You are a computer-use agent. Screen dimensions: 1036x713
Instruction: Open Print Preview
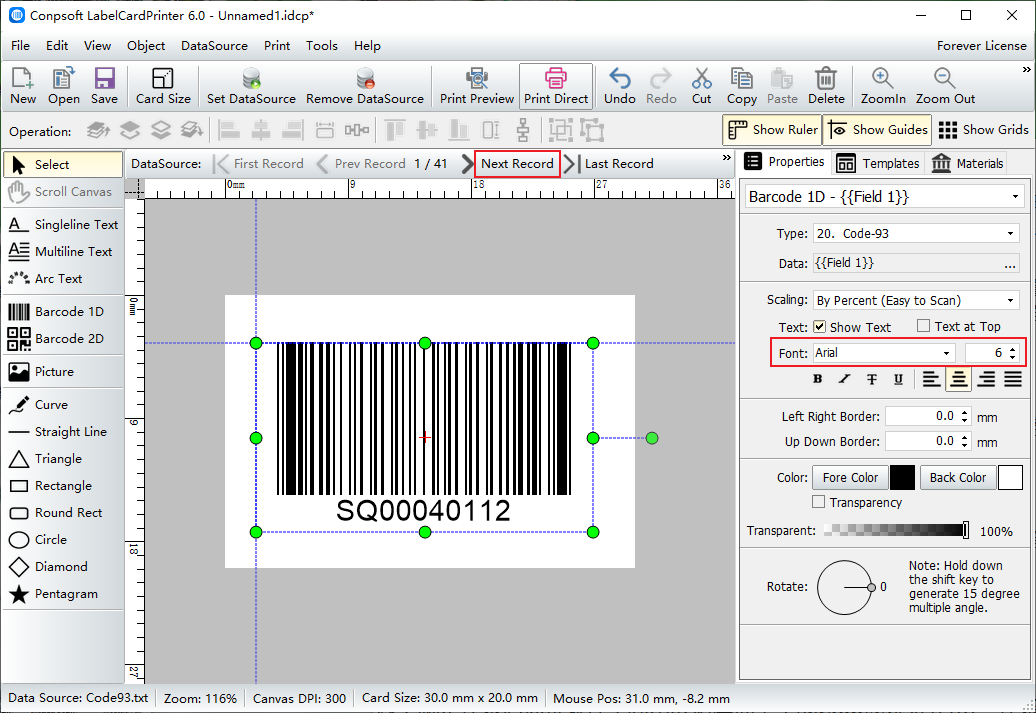(x=477, y=85)
